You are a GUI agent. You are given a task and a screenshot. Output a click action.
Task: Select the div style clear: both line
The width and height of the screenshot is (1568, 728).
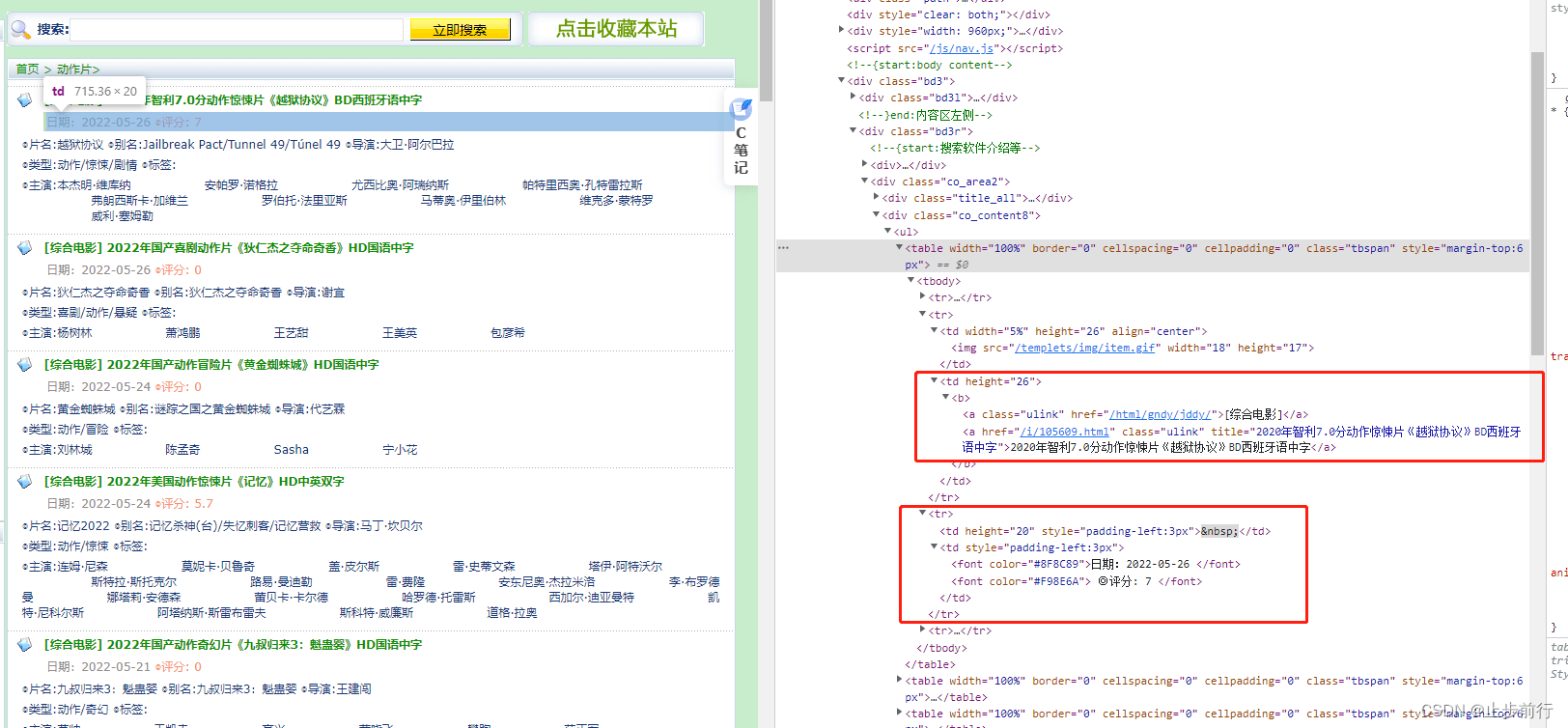click(x=948, y=14)
